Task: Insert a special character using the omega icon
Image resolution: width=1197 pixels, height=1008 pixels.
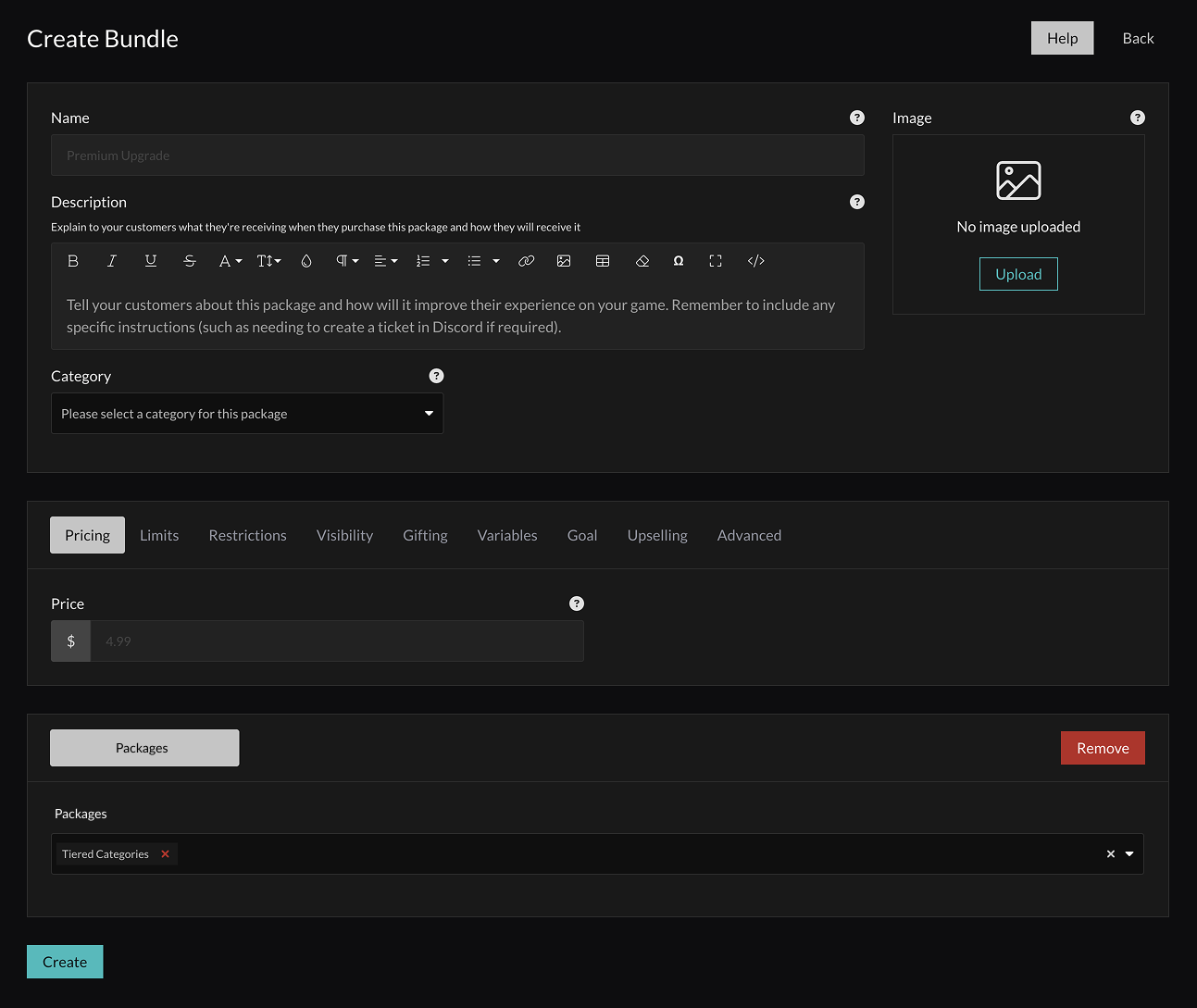Action: (x=679, y=260)
